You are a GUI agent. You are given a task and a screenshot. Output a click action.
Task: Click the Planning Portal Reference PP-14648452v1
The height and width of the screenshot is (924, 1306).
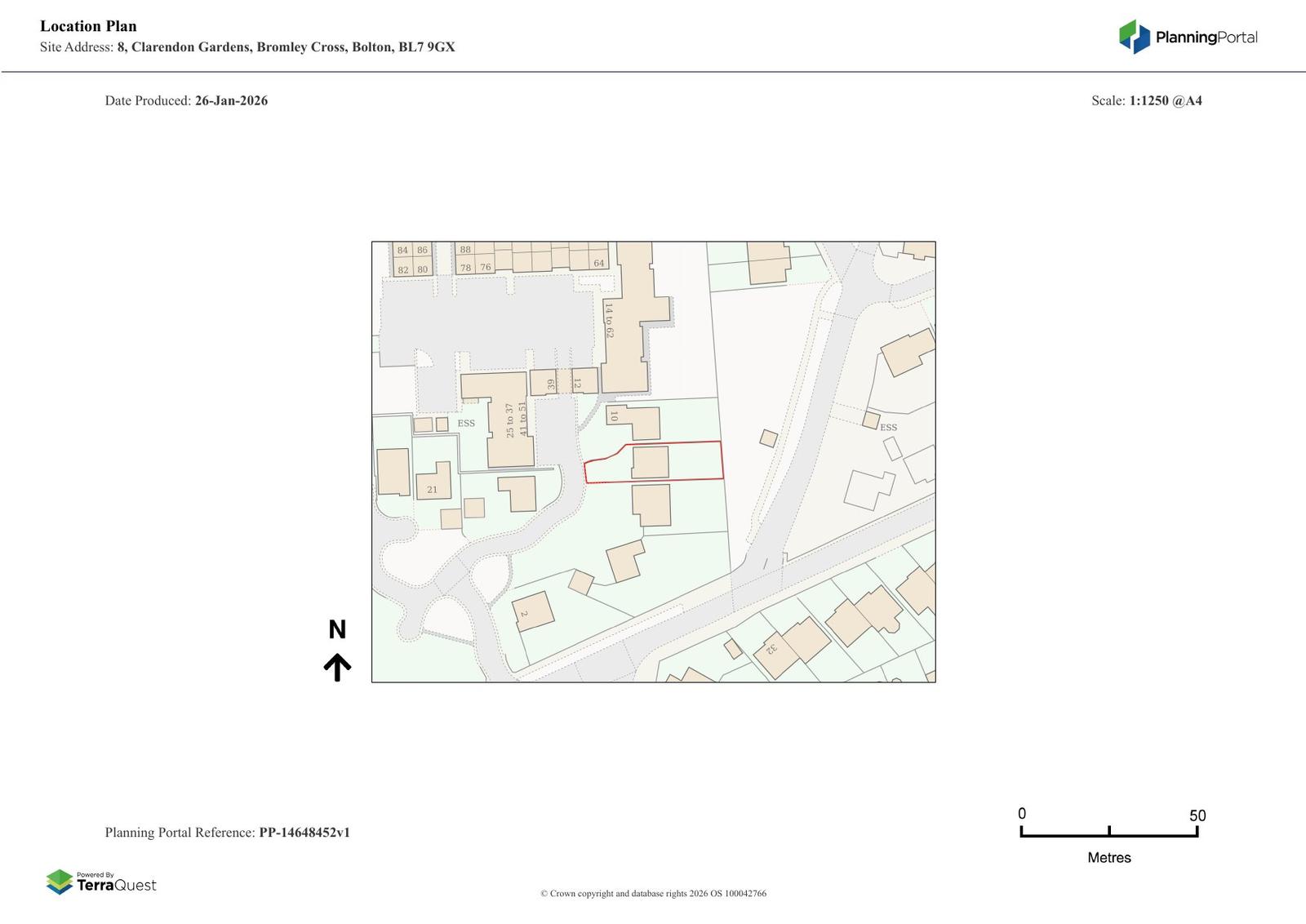point(304,833)
